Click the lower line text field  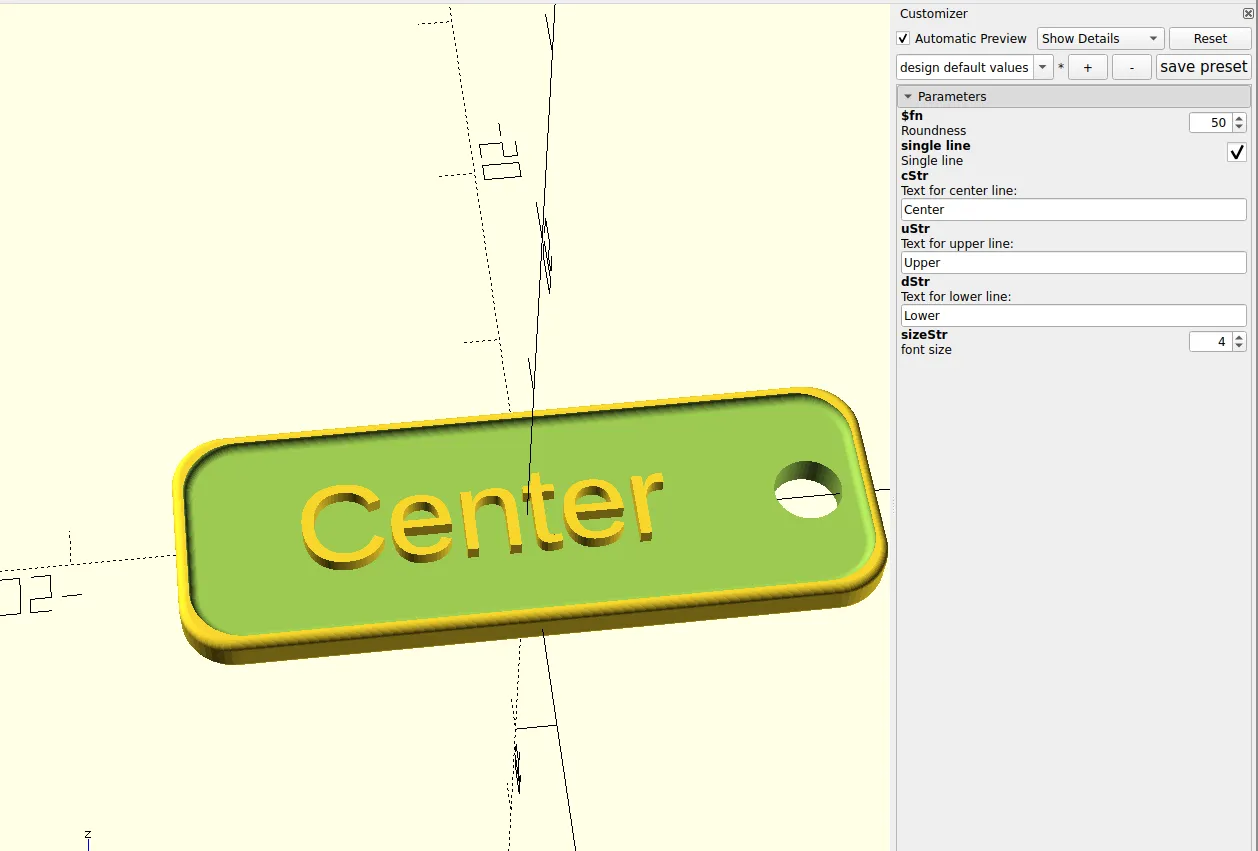(1073, 316)
